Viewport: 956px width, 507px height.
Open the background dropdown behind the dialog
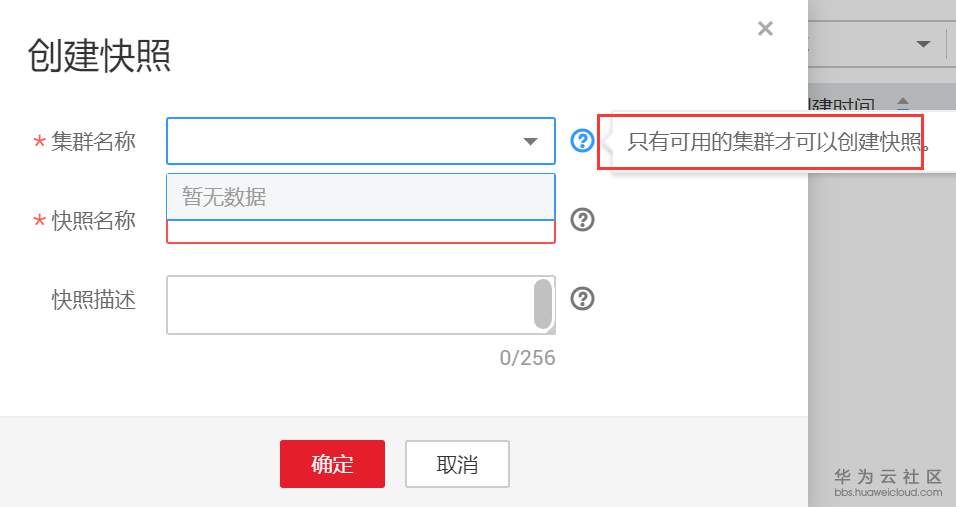(923, 44)
